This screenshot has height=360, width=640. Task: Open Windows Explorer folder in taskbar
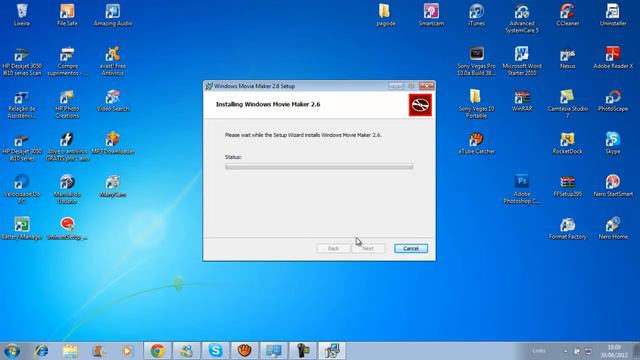coord(70,351)
